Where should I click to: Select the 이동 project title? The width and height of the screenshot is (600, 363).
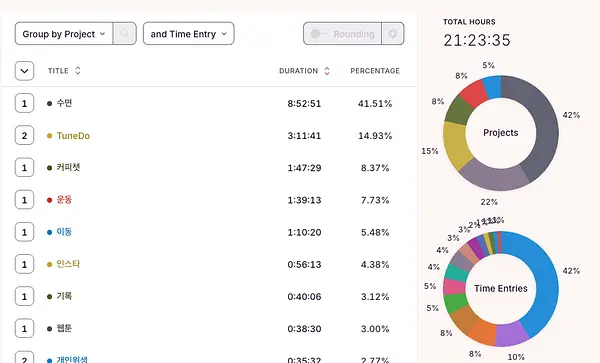point(64,232)
